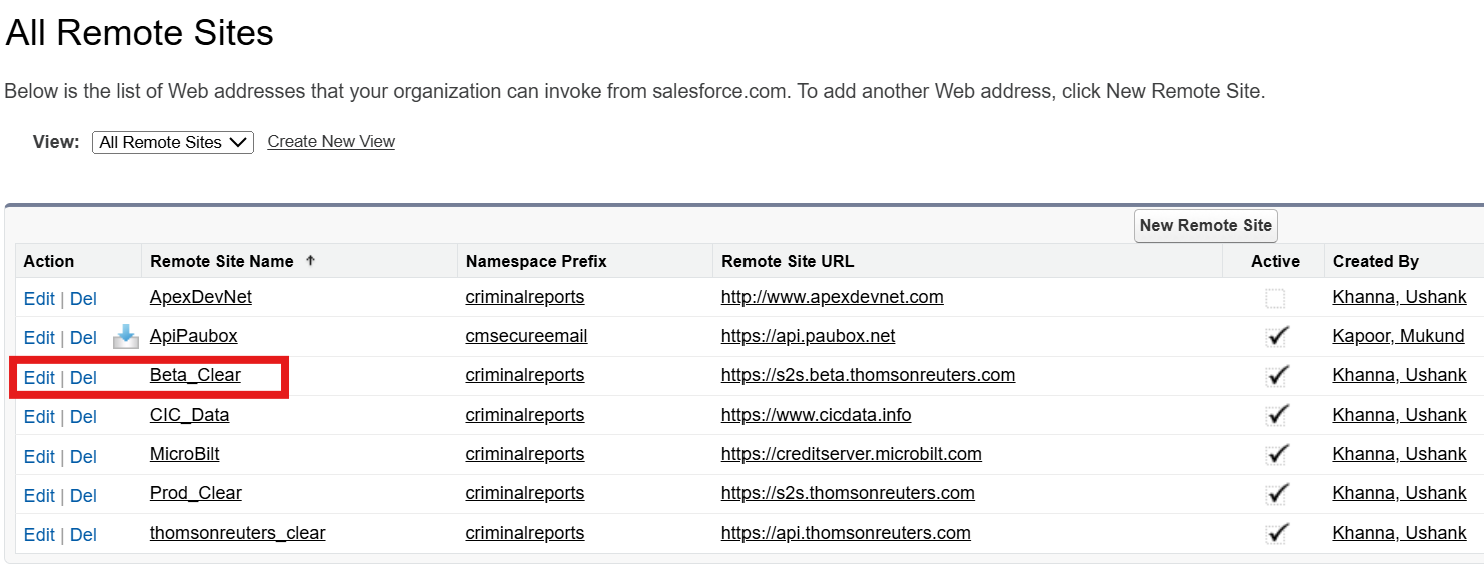The width and height of the screenshot is (1484, 588).
Task: Click the installed package icon beside ApiPaubox
Action: (126, 337)
